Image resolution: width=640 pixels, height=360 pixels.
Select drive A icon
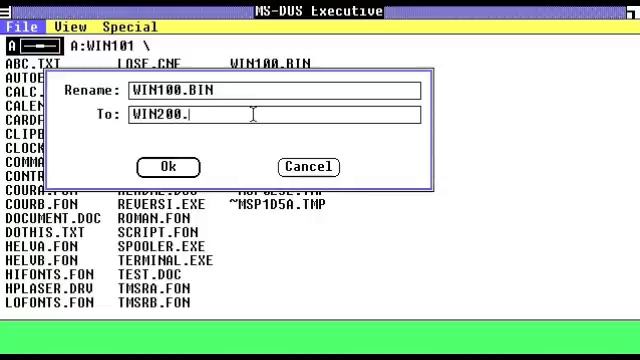coord(35,46)
